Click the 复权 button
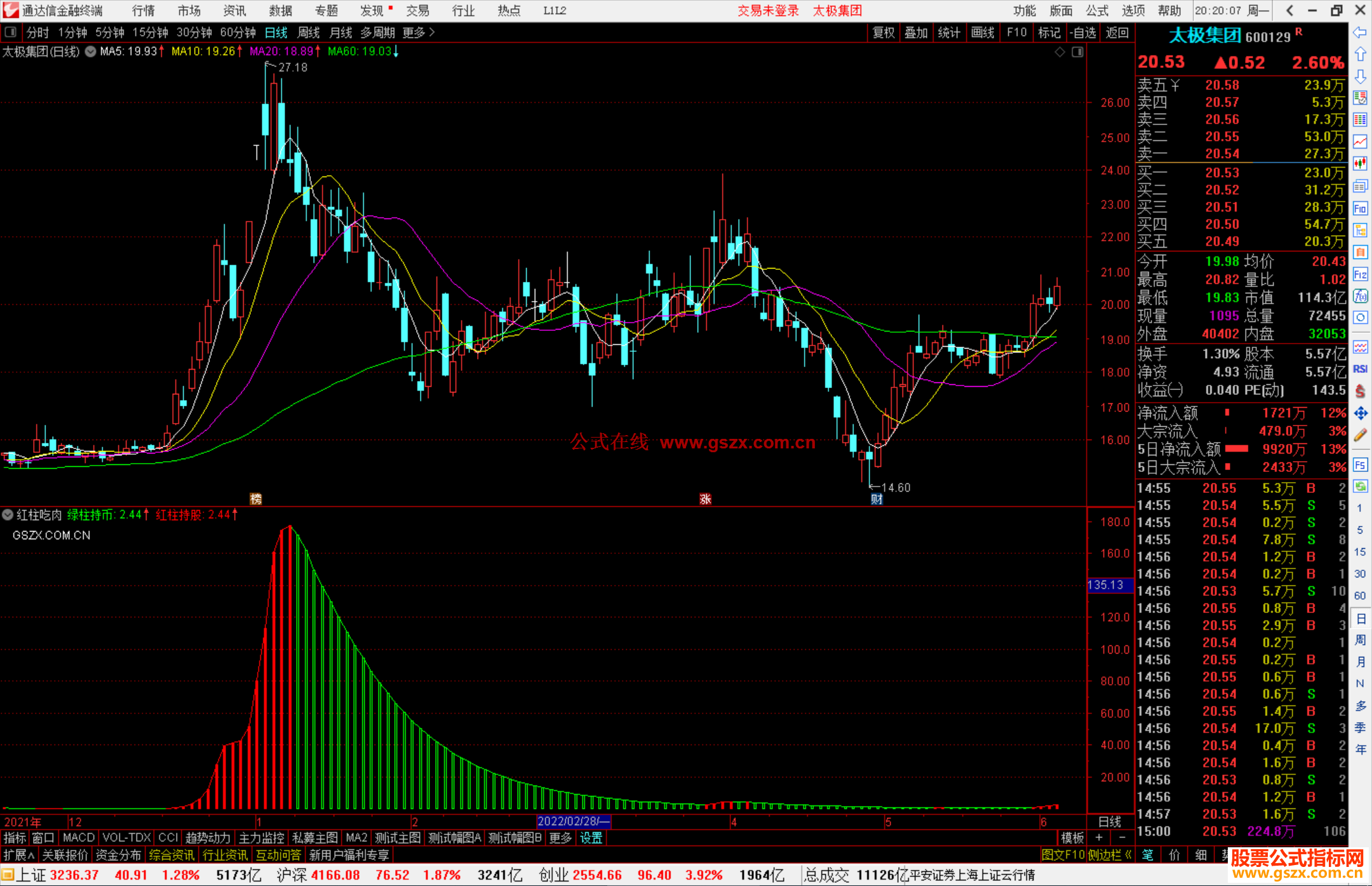The width and height of the screenshot is (1372, 886). pos(884,32)
